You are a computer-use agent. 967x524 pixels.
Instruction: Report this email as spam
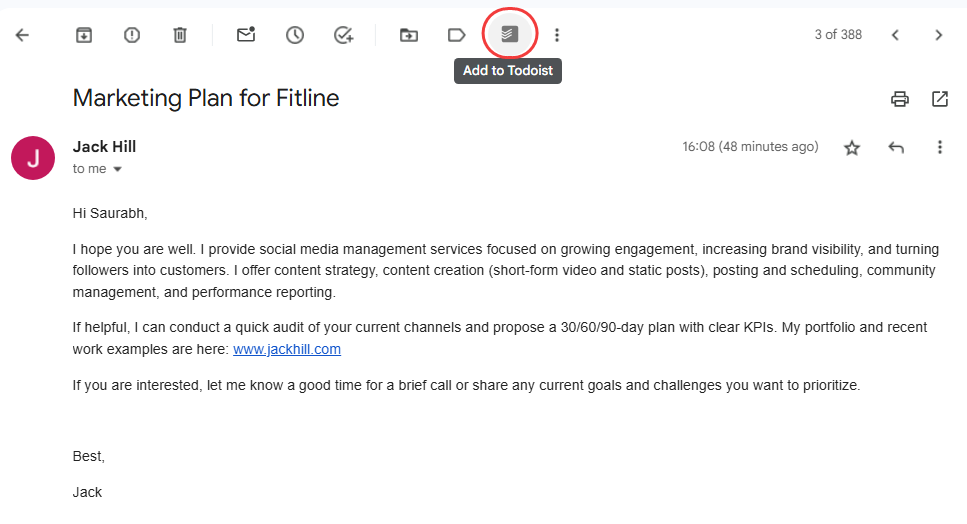pyautogui.click(x=132, y=35)
